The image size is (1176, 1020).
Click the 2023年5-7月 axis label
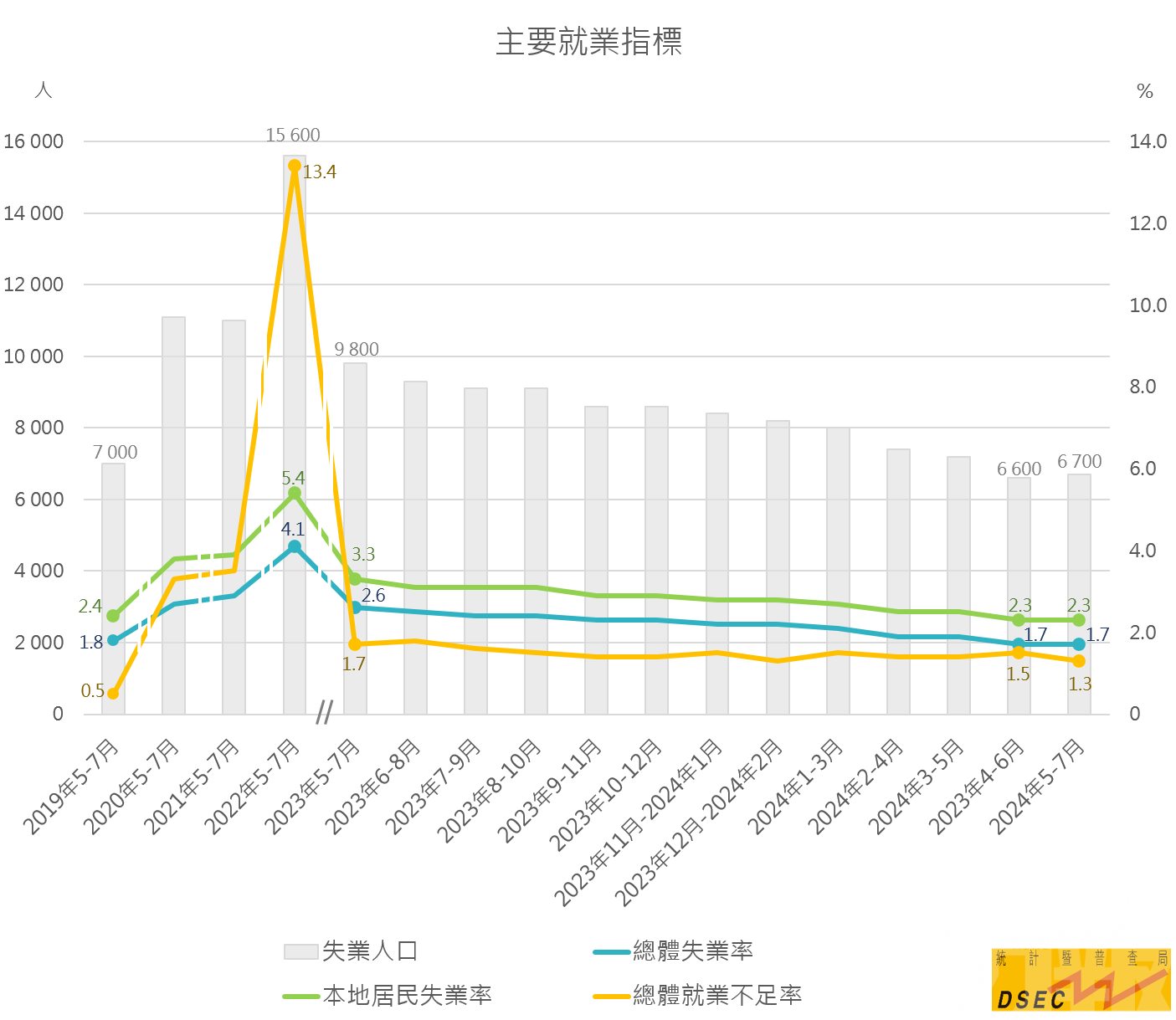tap(312, 788)
